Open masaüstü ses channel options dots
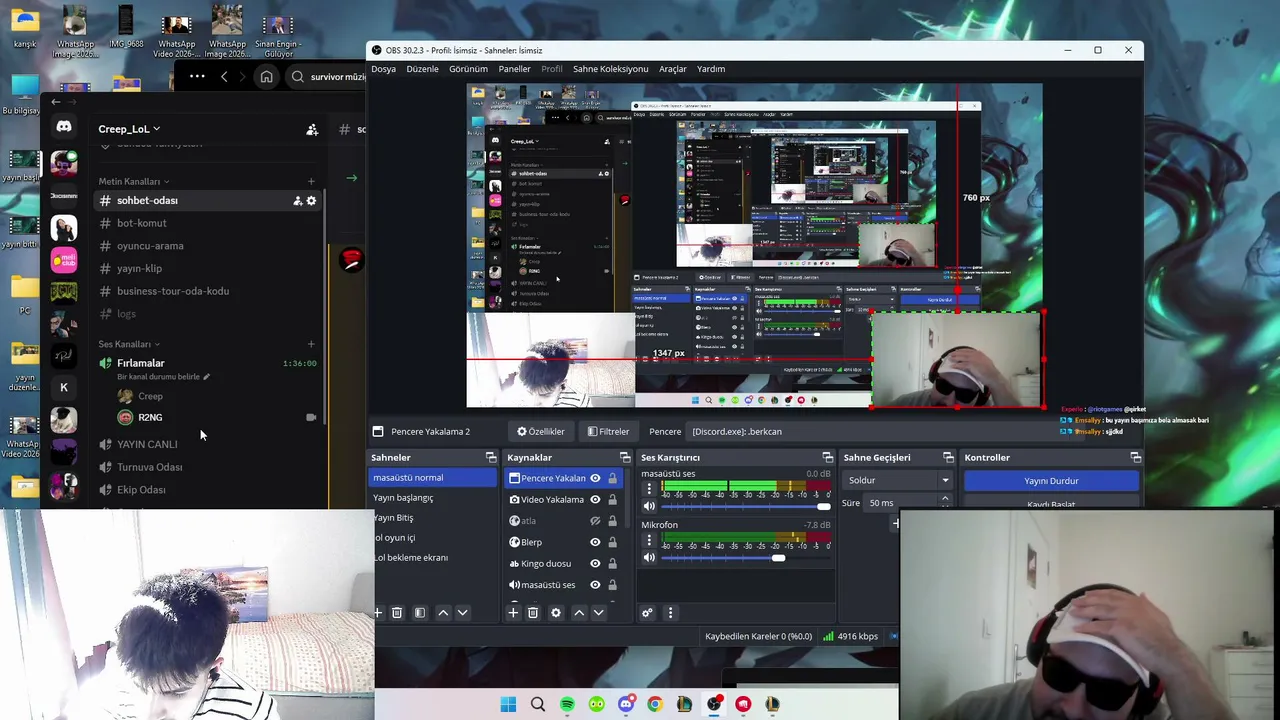Screen dimensions: 1280x720 pos(649,489)
